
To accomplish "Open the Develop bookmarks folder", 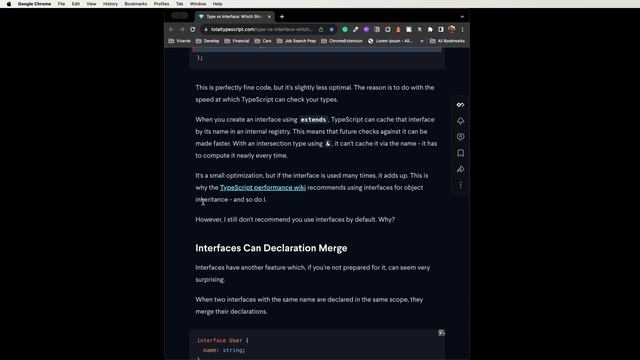I will (208, 41).
